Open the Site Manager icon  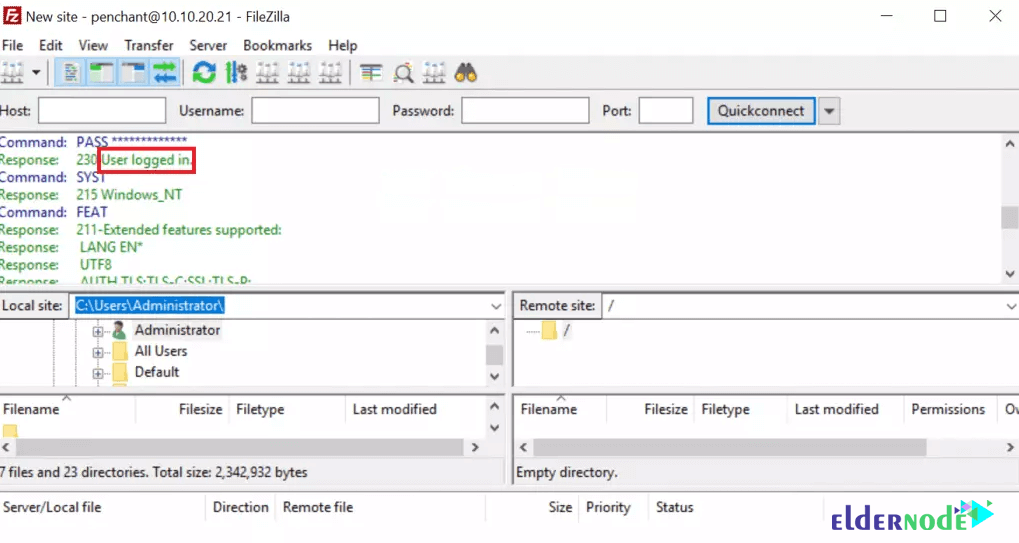coord(12,73)
